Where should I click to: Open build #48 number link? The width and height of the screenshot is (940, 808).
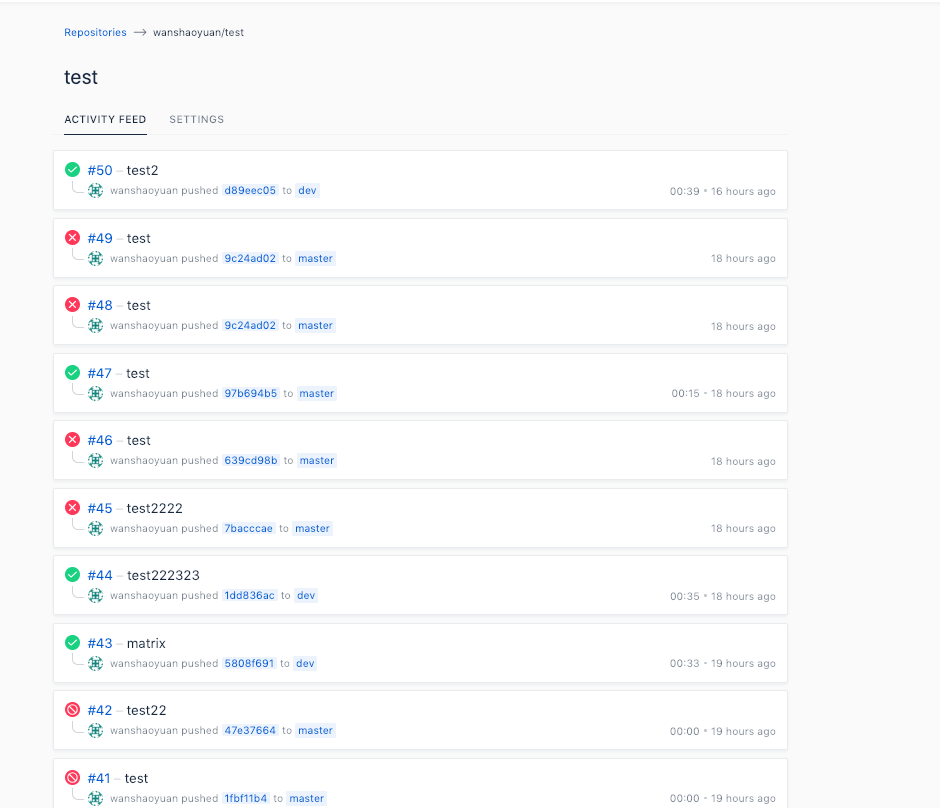(100, 305)
